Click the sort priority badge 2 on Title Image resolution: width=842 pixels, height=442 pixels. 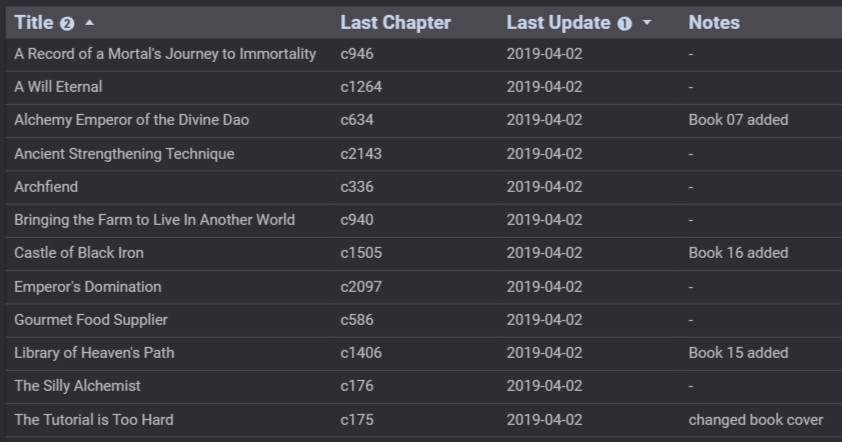(67, 24)
